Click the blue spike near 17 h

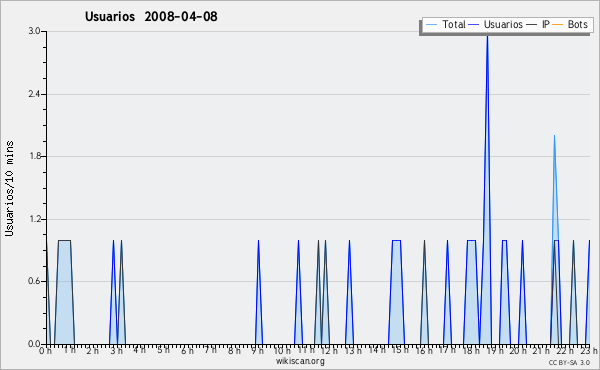click(x=447, y=291)
